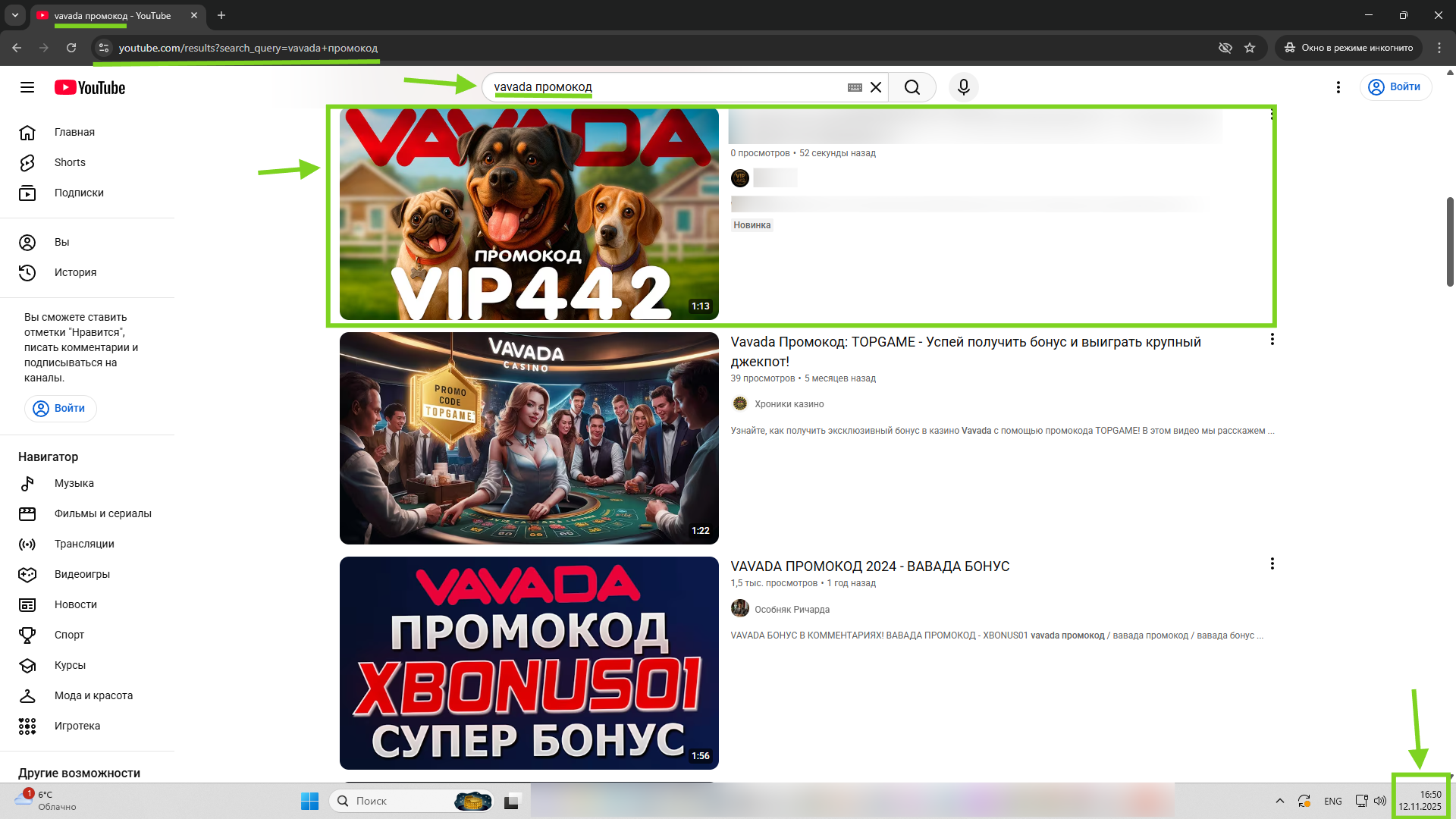1456x819 pixels.
Task: Open options menu for first video
Action: pos(1272,115)
